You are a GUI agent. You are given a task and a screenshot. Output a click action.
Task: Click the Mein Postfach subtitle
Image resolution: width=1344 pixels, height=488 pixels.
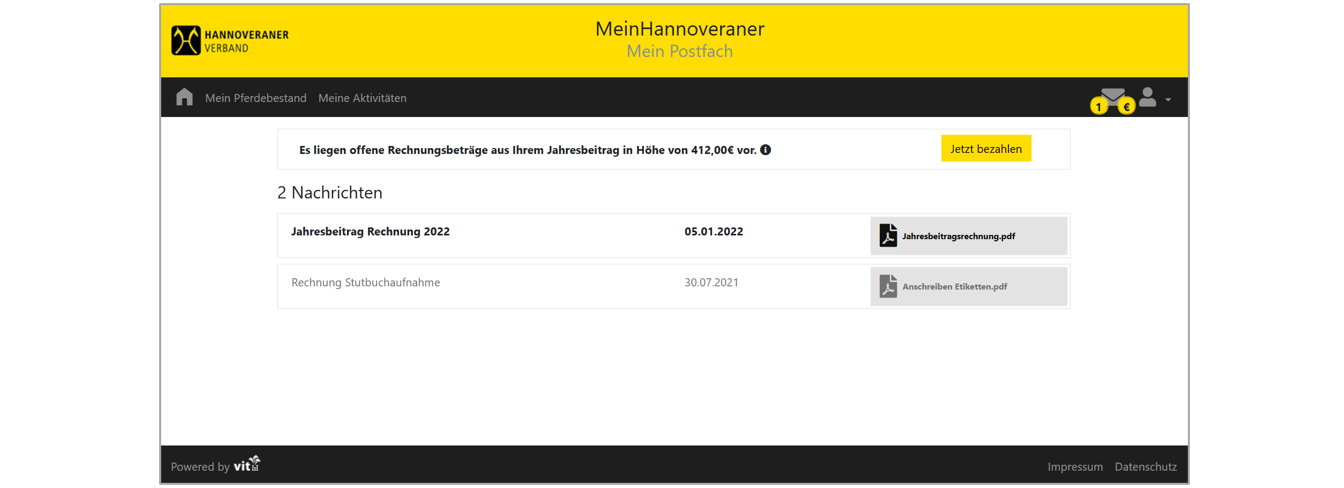[680, 52]
